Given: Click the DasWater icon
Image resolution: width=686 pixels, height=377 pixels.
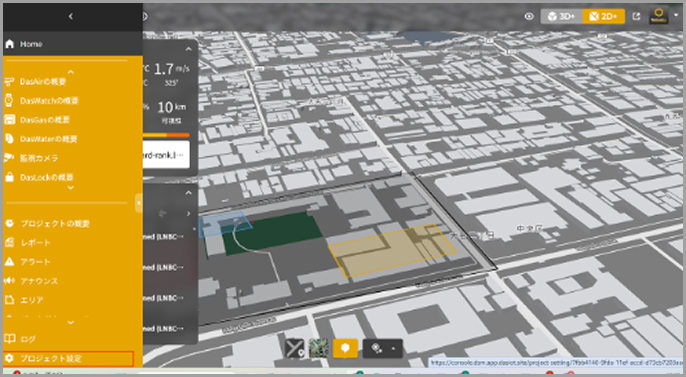Looking at the screenshot, I should pos(9,139).
